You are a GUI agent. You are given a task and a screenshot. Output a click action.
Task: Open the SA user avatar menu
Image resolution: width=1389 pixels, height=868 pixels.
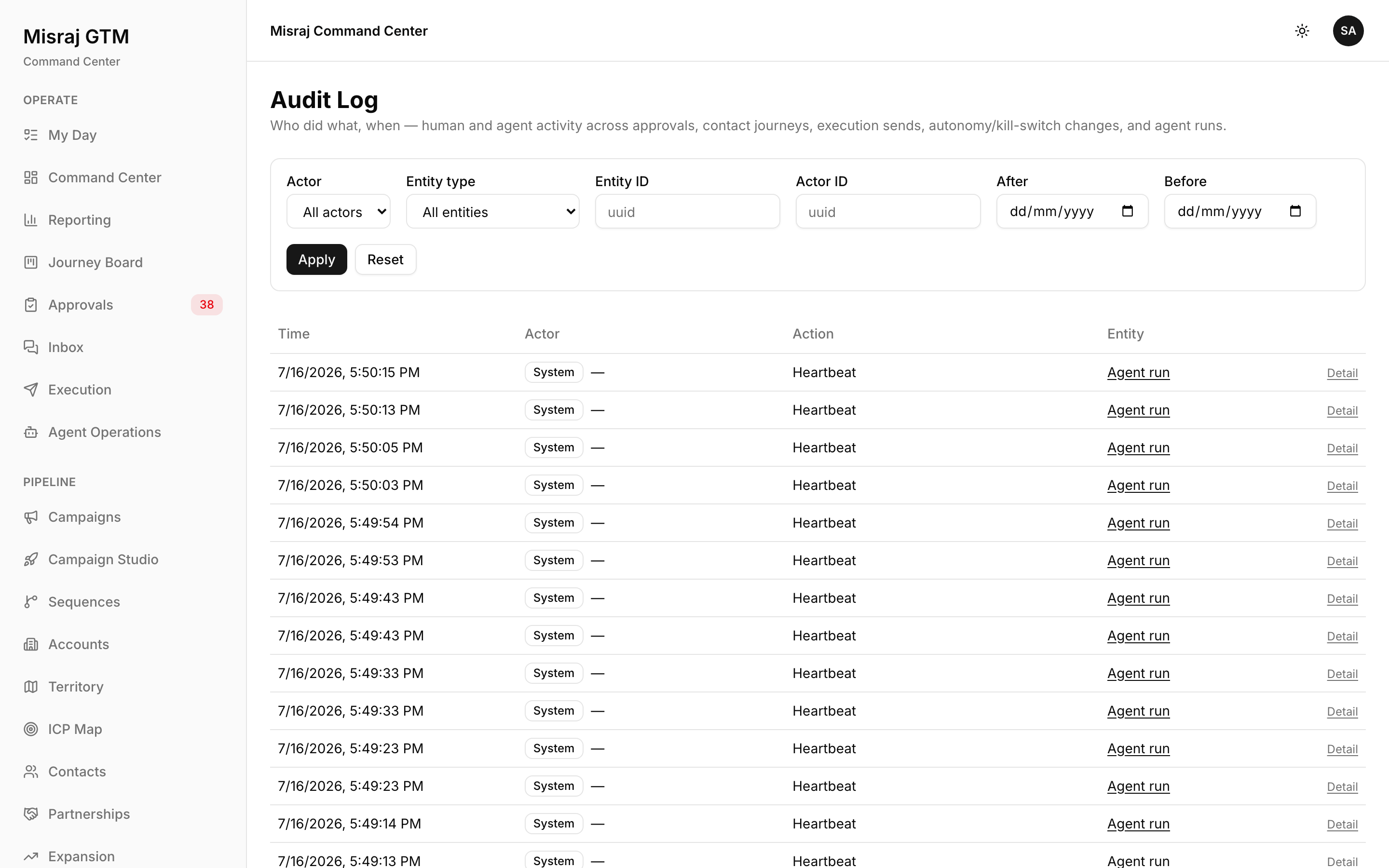coord(1348,31)
